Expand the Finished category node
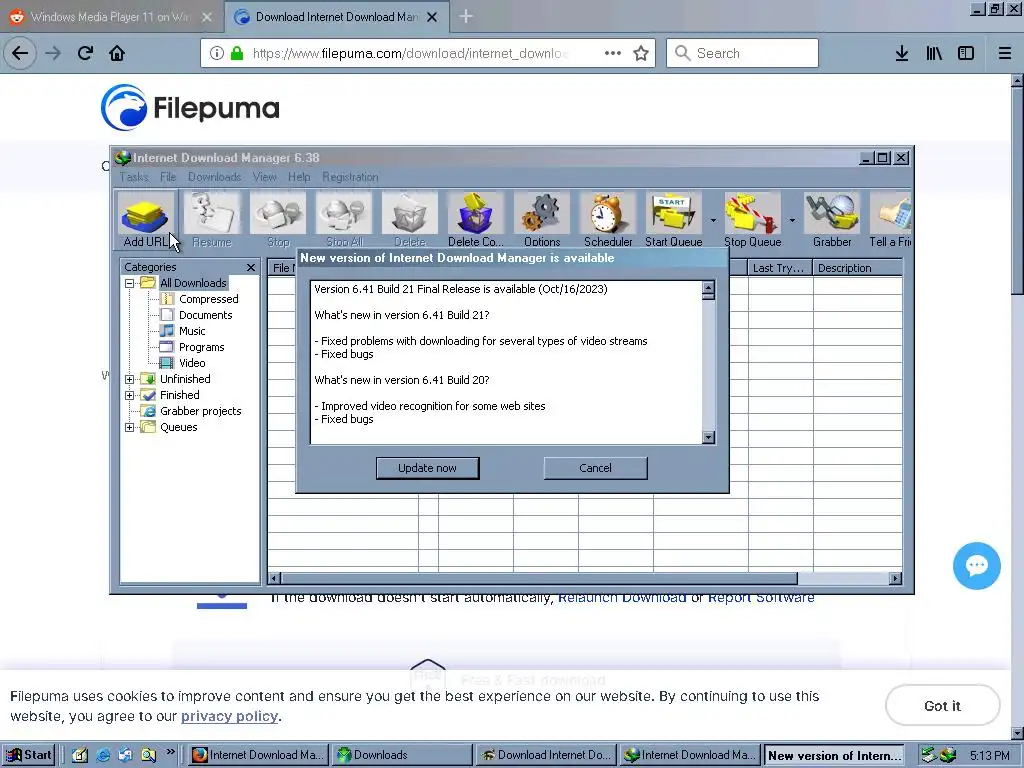 129,395
